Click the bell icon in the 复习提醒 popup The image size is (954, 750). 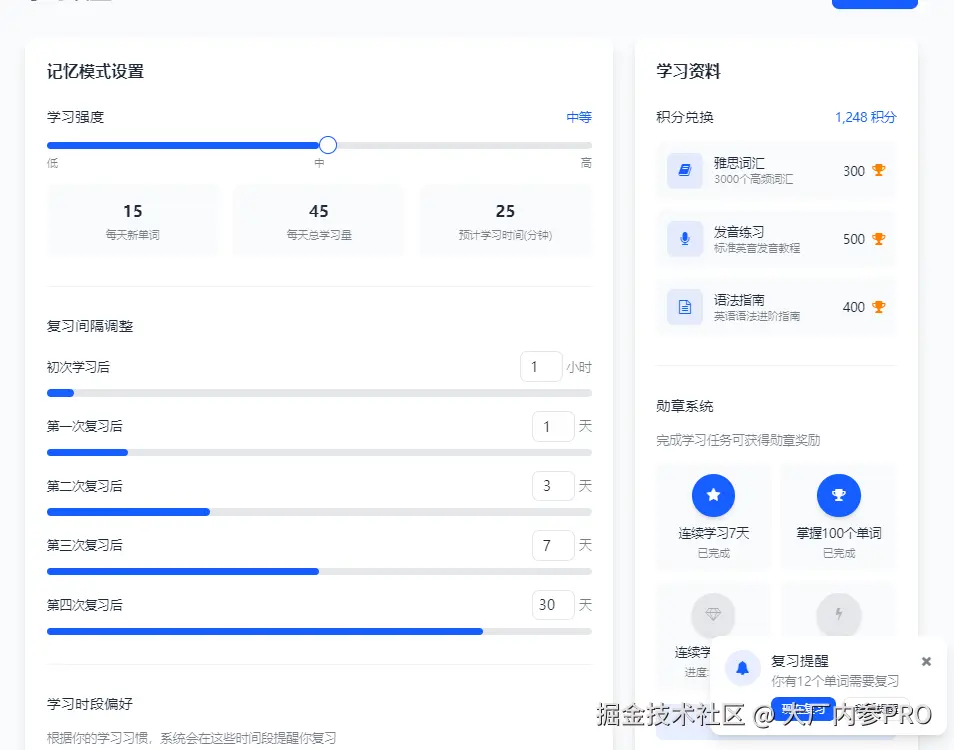742,668
